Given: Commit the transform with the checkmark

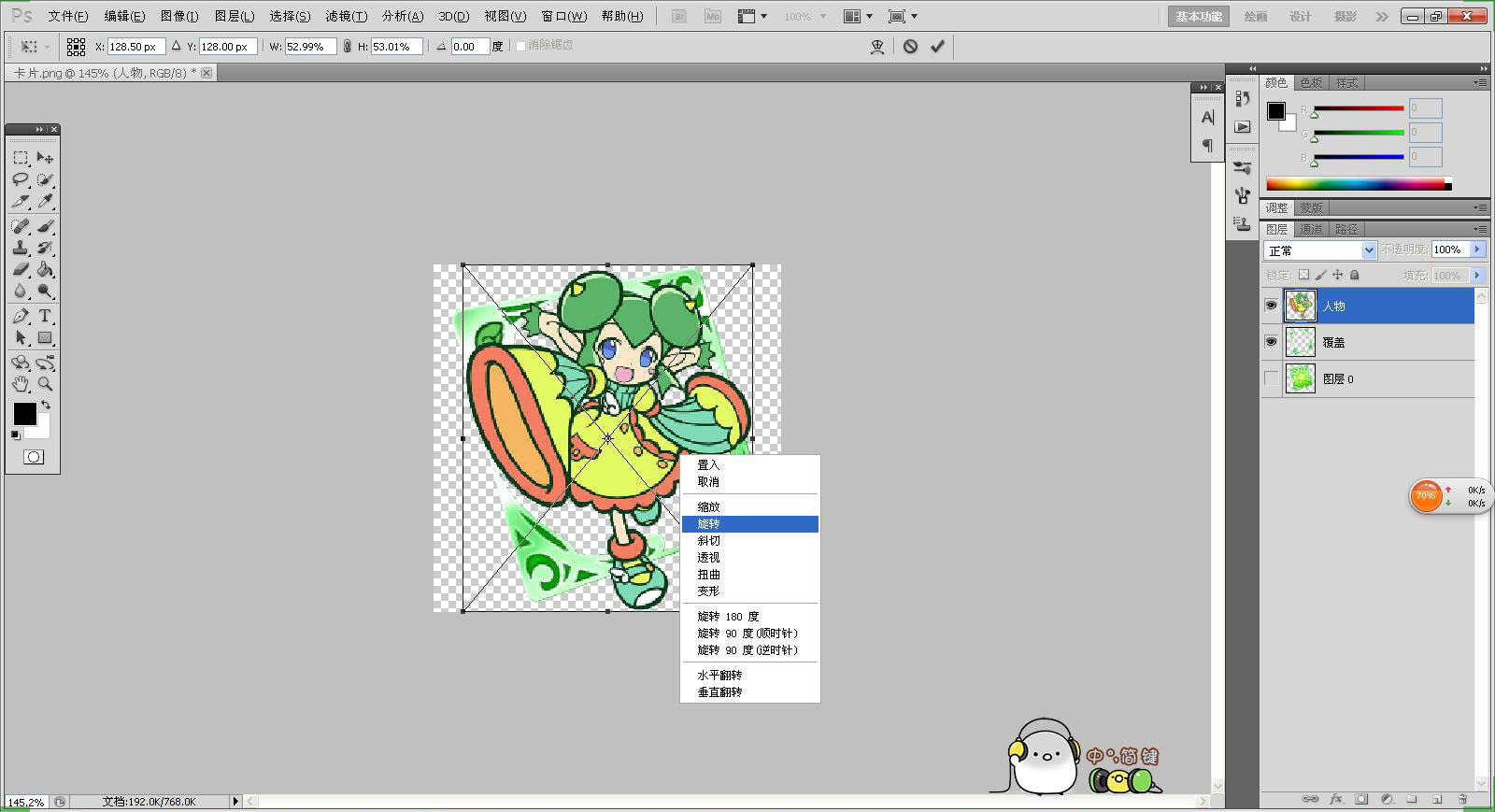Looking at the screenshot, I should tap(937, 46).
